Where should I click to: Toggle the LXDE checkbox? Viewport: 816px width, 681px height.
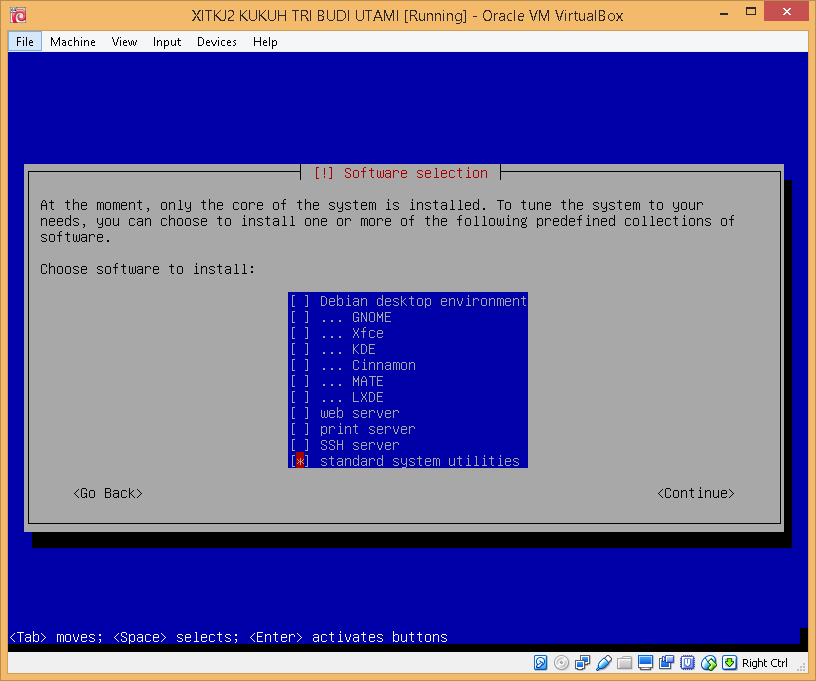click(x=300, y=397)
